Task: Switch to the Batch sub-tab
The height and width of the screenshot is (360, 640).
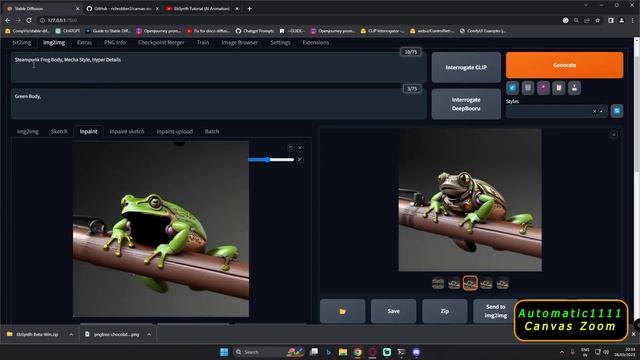Action: coord(212,131)
